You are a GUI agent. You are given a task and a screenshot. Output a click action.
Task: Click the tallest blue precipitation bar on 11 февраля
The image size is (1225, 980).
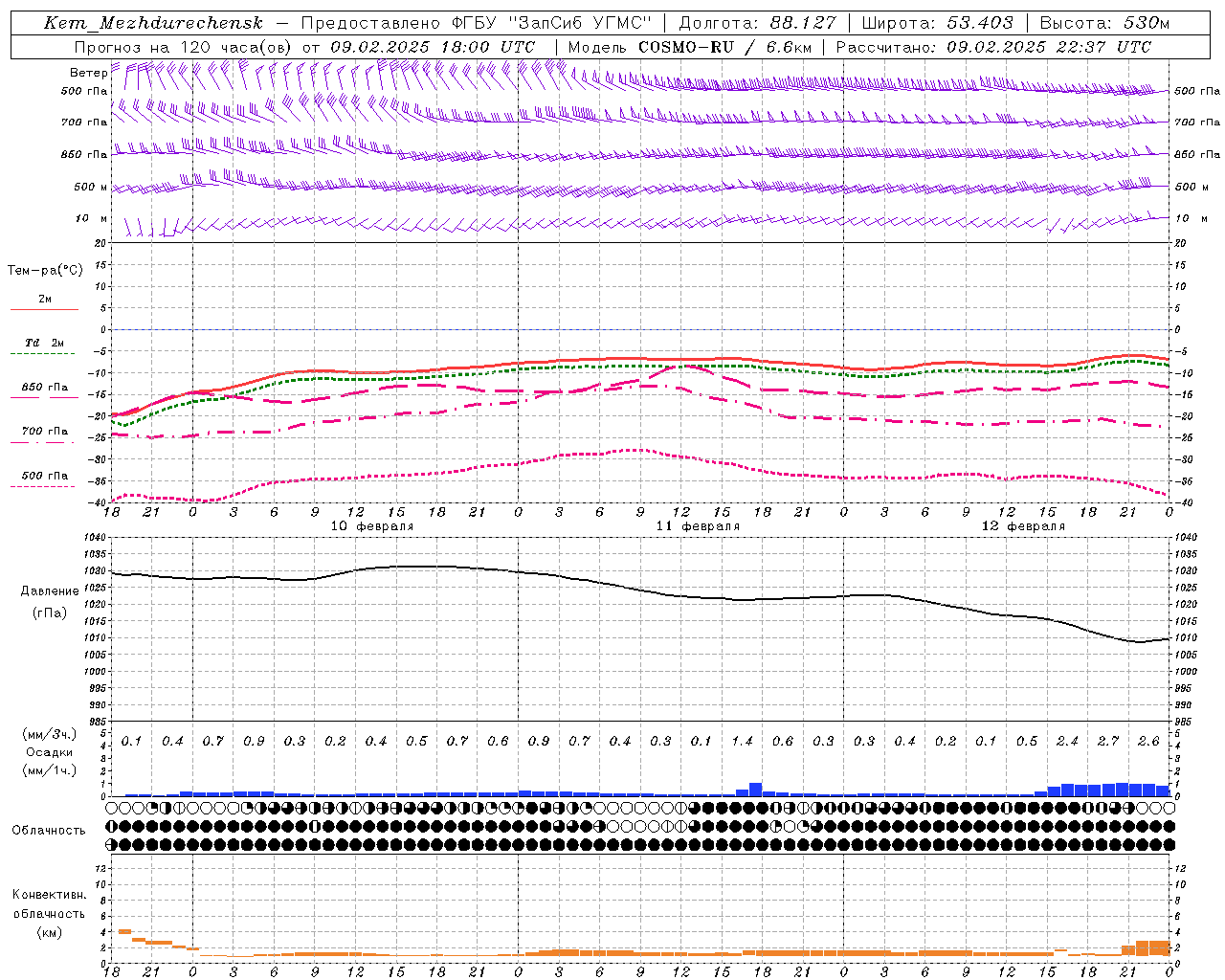(755, 790)
